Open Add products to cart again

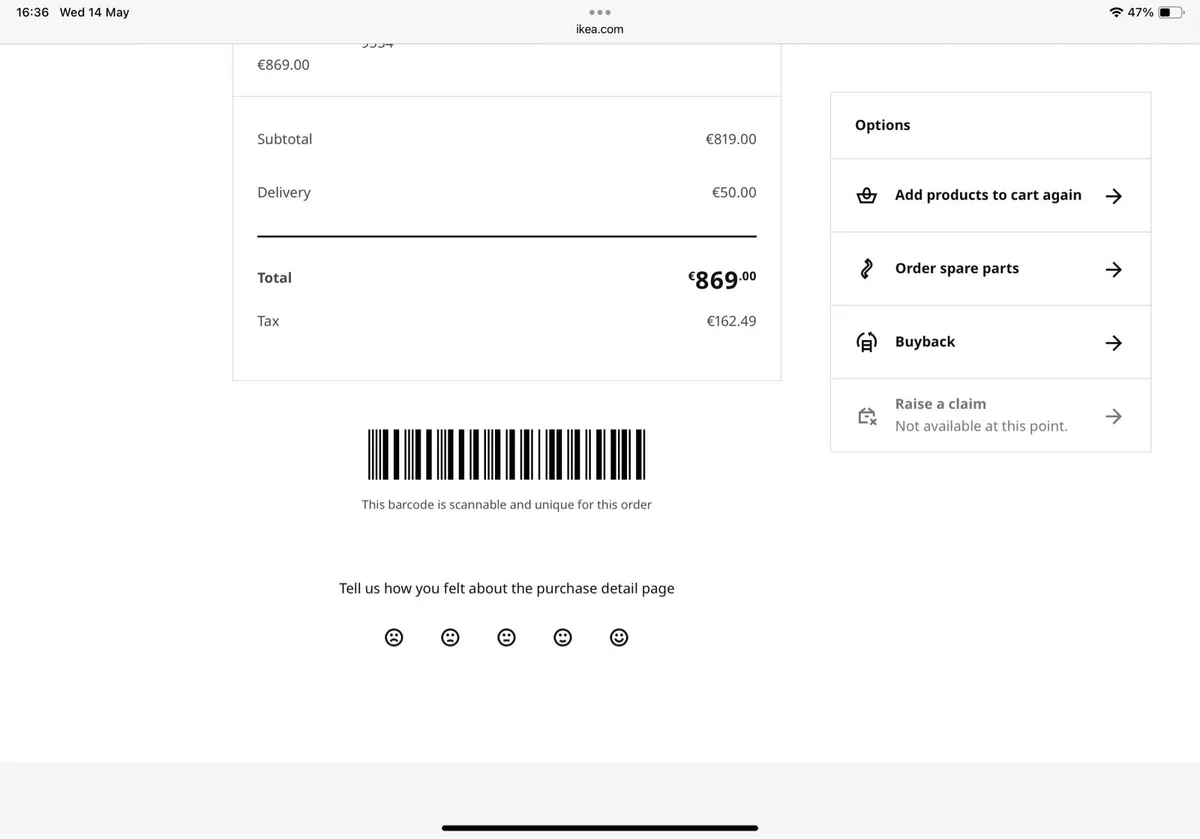(x=990, y=196)
